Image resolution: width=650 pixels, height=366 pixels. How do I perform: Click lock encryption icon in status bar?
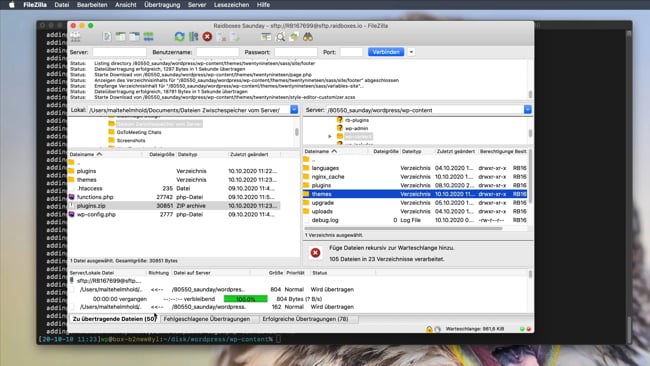(x=429, y=329)
